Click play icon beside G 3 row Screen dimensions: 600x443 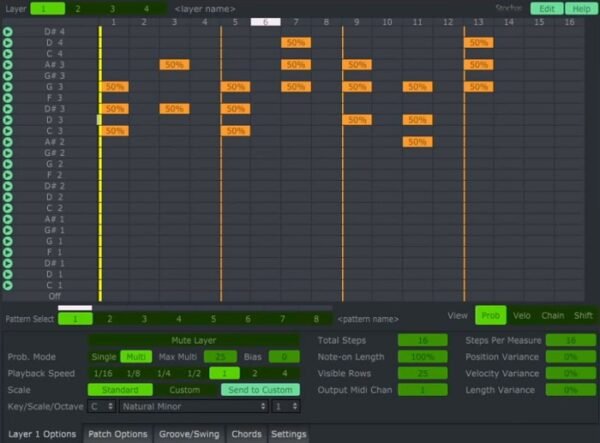pos(8,87)
